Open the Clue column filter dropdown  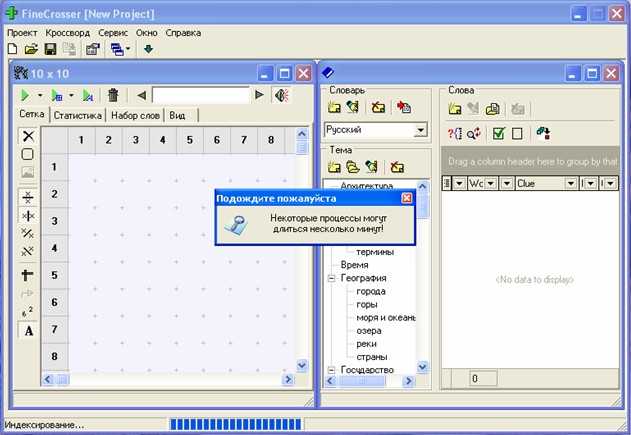[x=570, y=184]
